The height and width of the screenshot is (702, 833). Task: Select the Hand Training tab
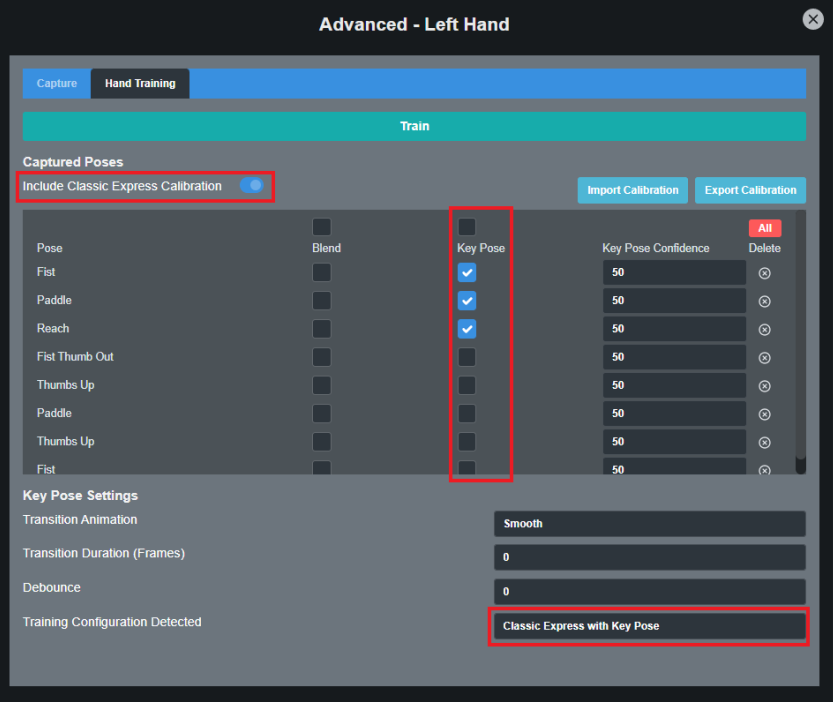click(140, 83)
